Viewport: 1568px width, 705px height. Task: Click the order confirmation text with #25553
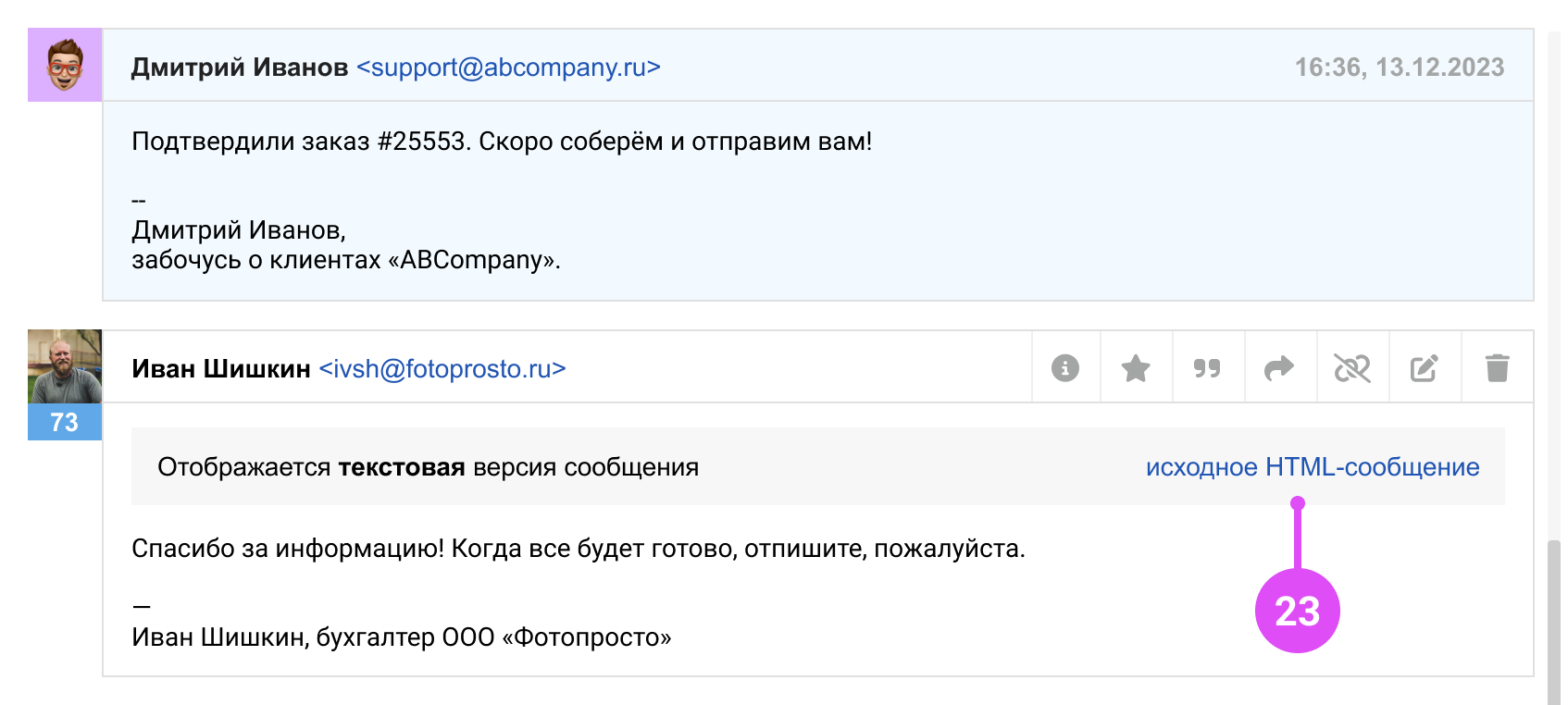pyautogui.click(x=502, y=142)
